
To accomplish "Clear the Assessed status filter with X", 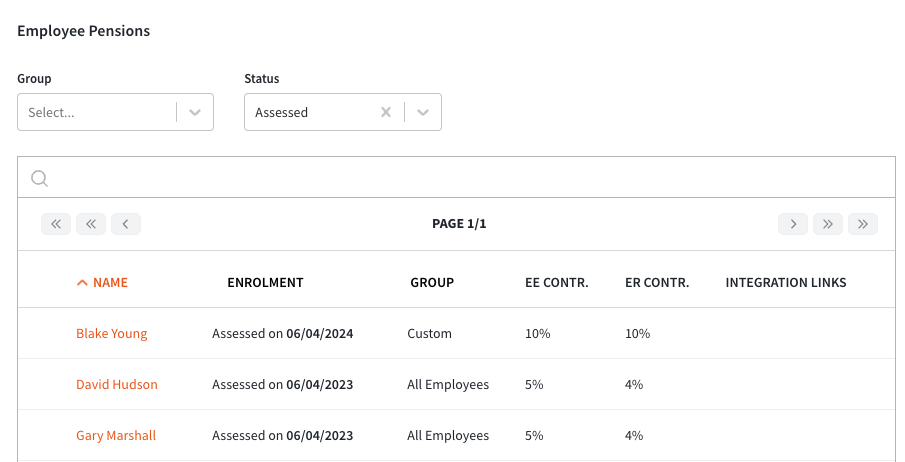I will [386, 112].
